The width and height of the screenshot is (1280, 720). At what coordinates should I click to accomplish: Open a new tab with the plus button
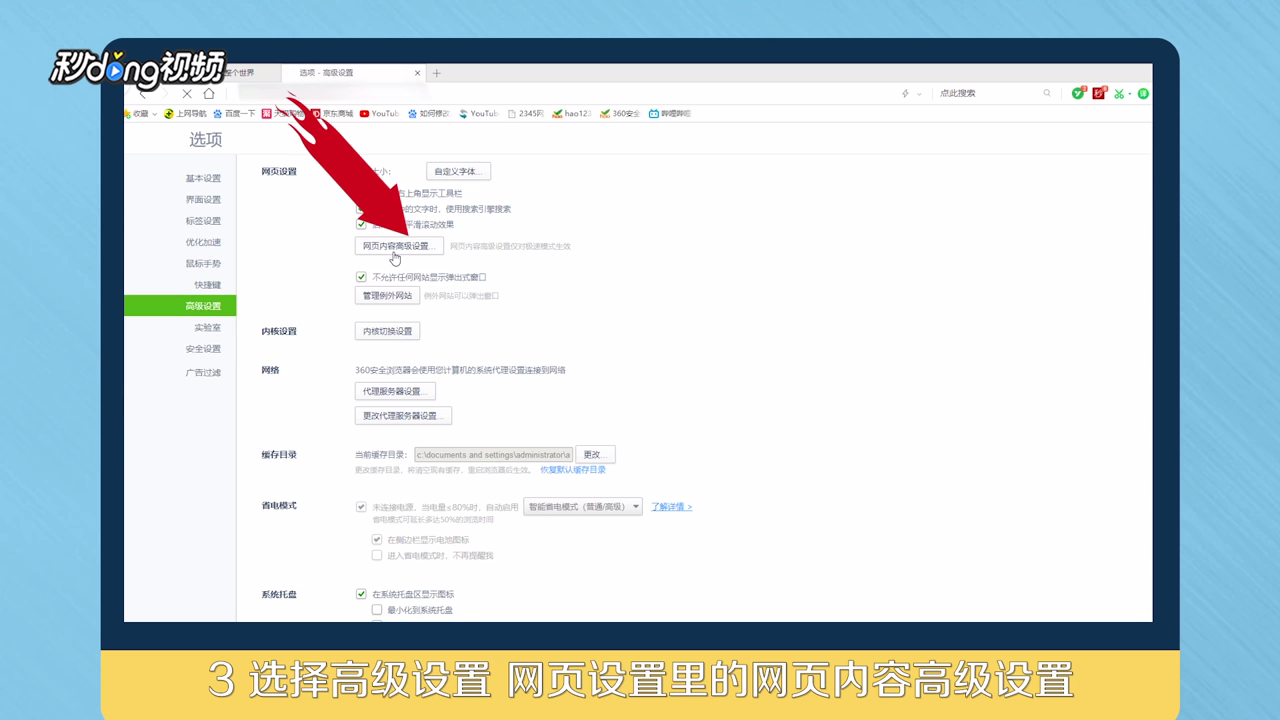pos(437,73)
